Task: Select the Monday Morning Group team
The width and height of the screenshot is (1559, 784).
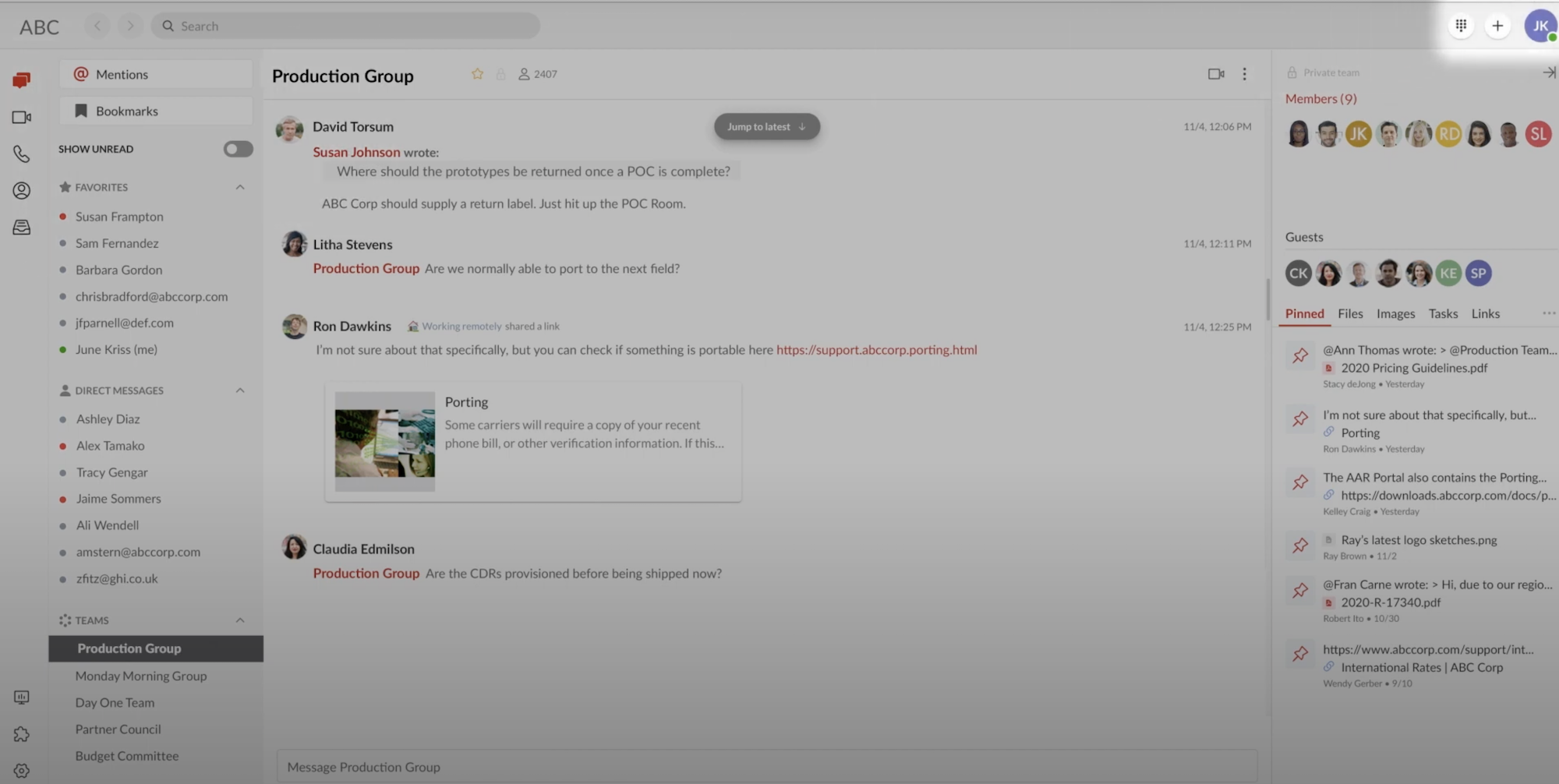Action: coord(156,676)
